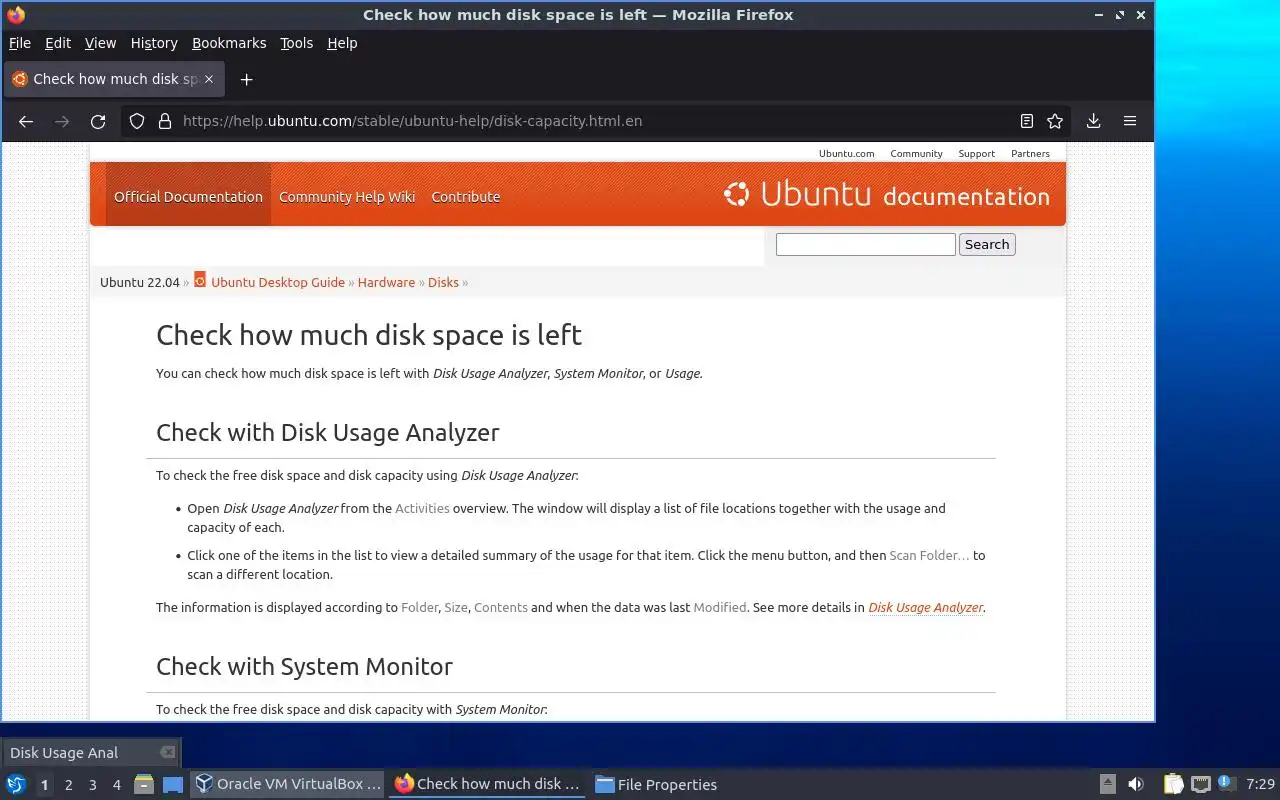The width and height of the screenshot is (1280, 800).
Task: Open Community Help Wiki link
Action: pyautogui.click(x=347, y=196)
